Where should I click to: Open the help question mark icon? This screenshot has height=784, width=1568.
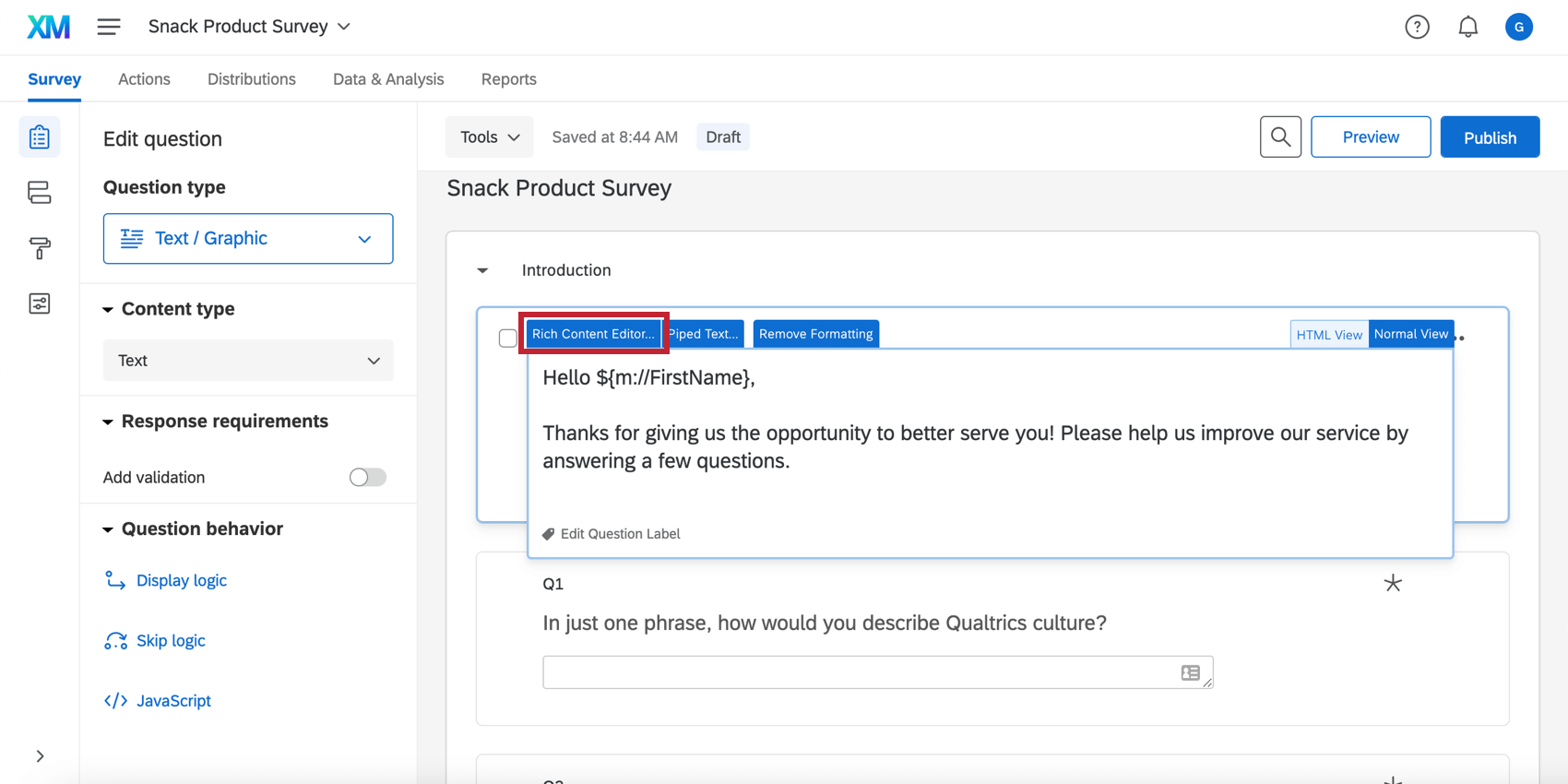[x=1417, y=27]
